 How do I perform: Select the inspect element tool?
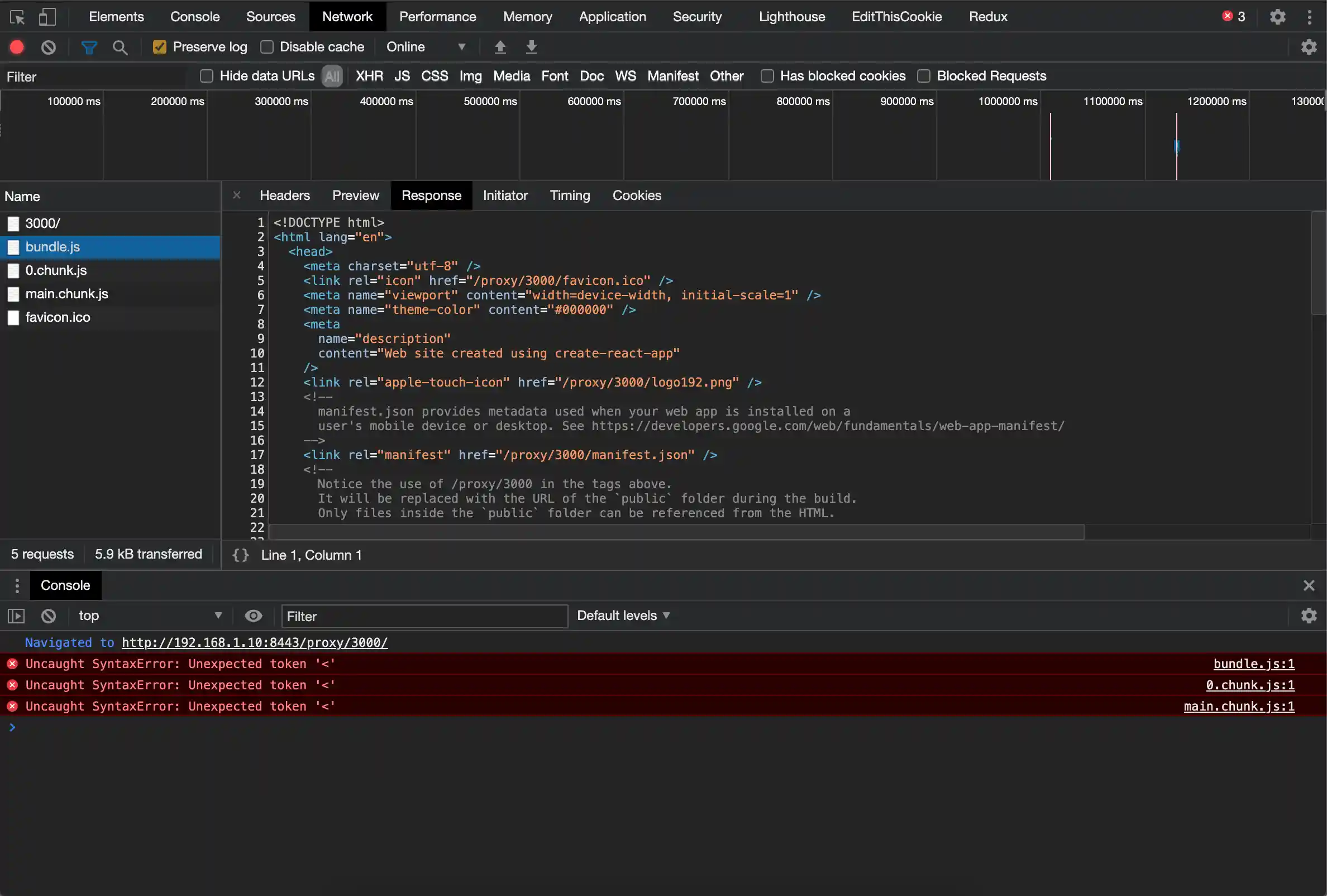tap(17, 17)
